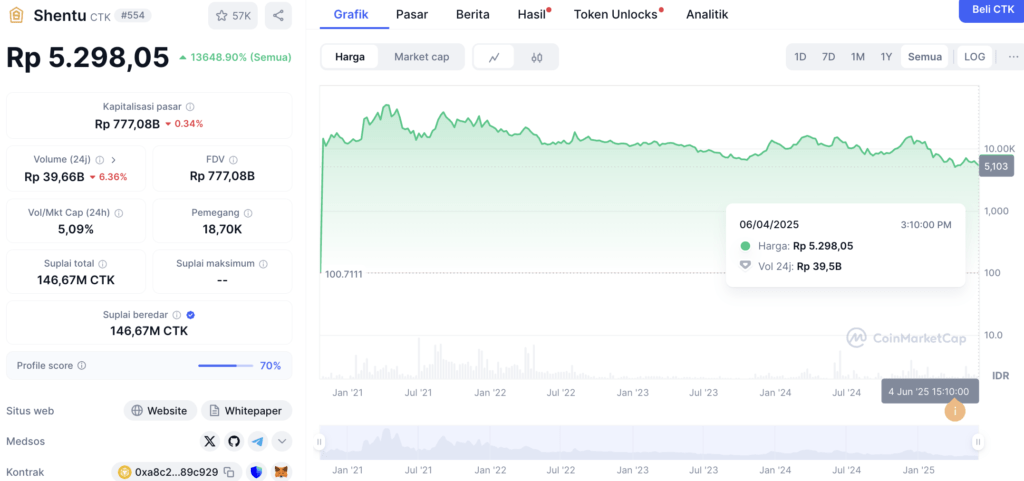Switch chart to Market cap view
This screenshot has width=1024, height=481.
(x=421, y=57)
